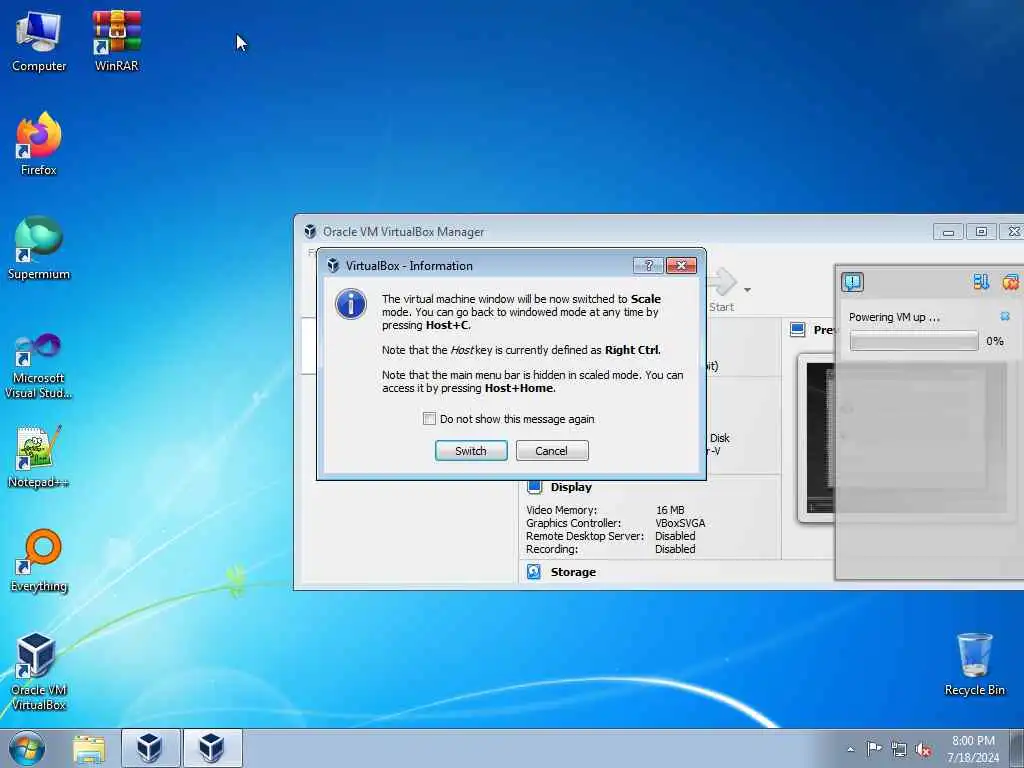Open the Windows Start menu orb
The height and width of the screenshot is (768, 1024).
click(27, 748)
